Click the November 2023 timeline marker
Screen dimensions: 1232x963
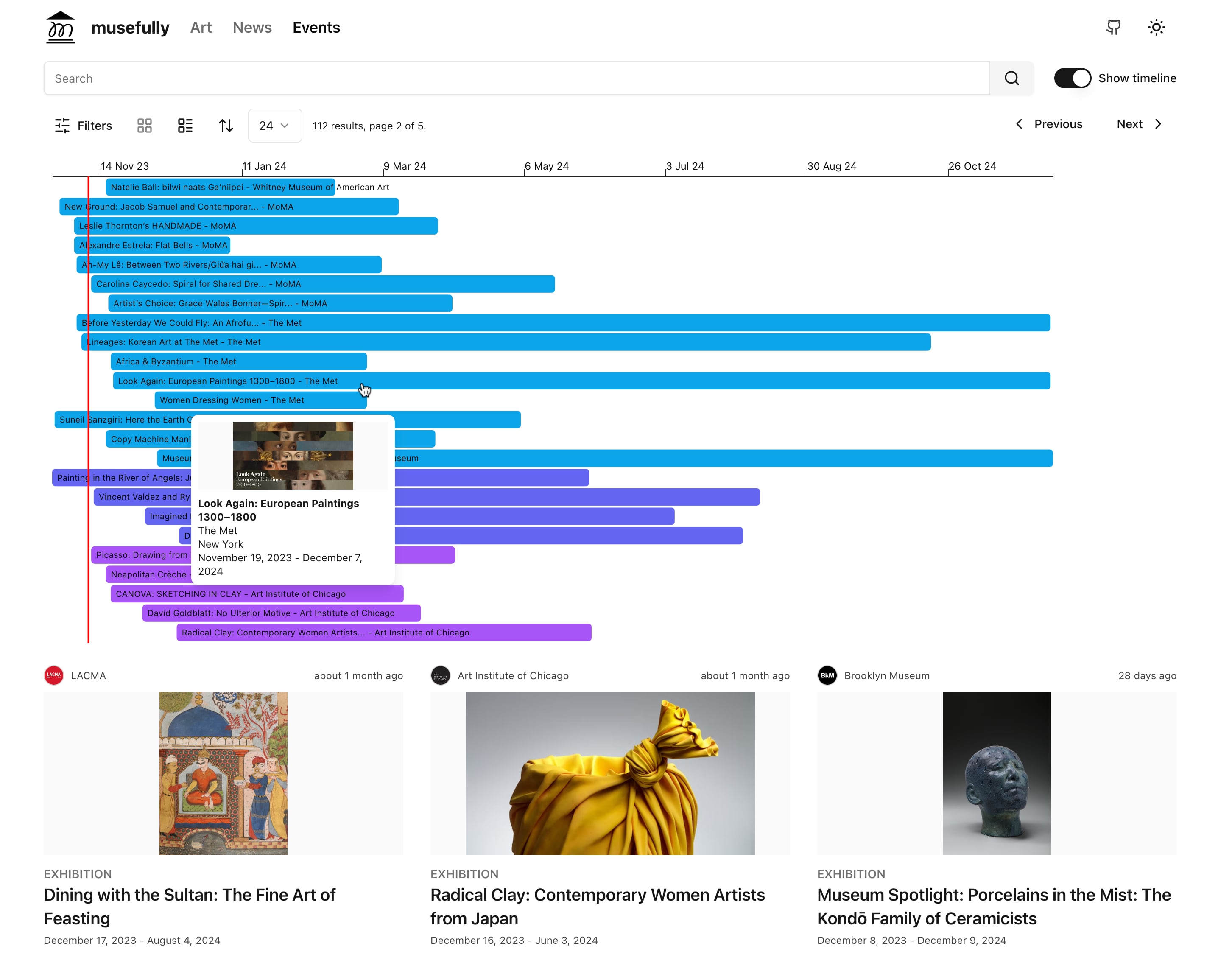[x=124, y=166]
